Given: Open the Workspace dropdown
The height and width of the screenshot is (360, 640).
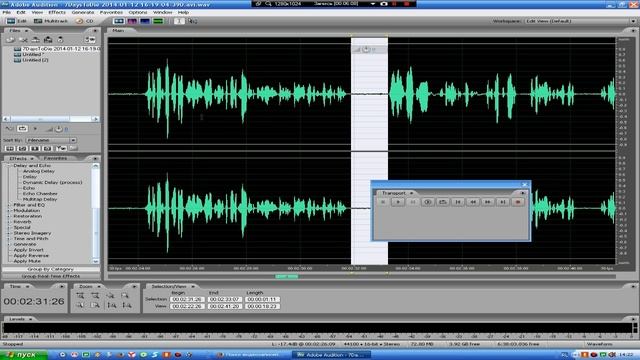Looking at the screenshot, I should coord(579,21).
